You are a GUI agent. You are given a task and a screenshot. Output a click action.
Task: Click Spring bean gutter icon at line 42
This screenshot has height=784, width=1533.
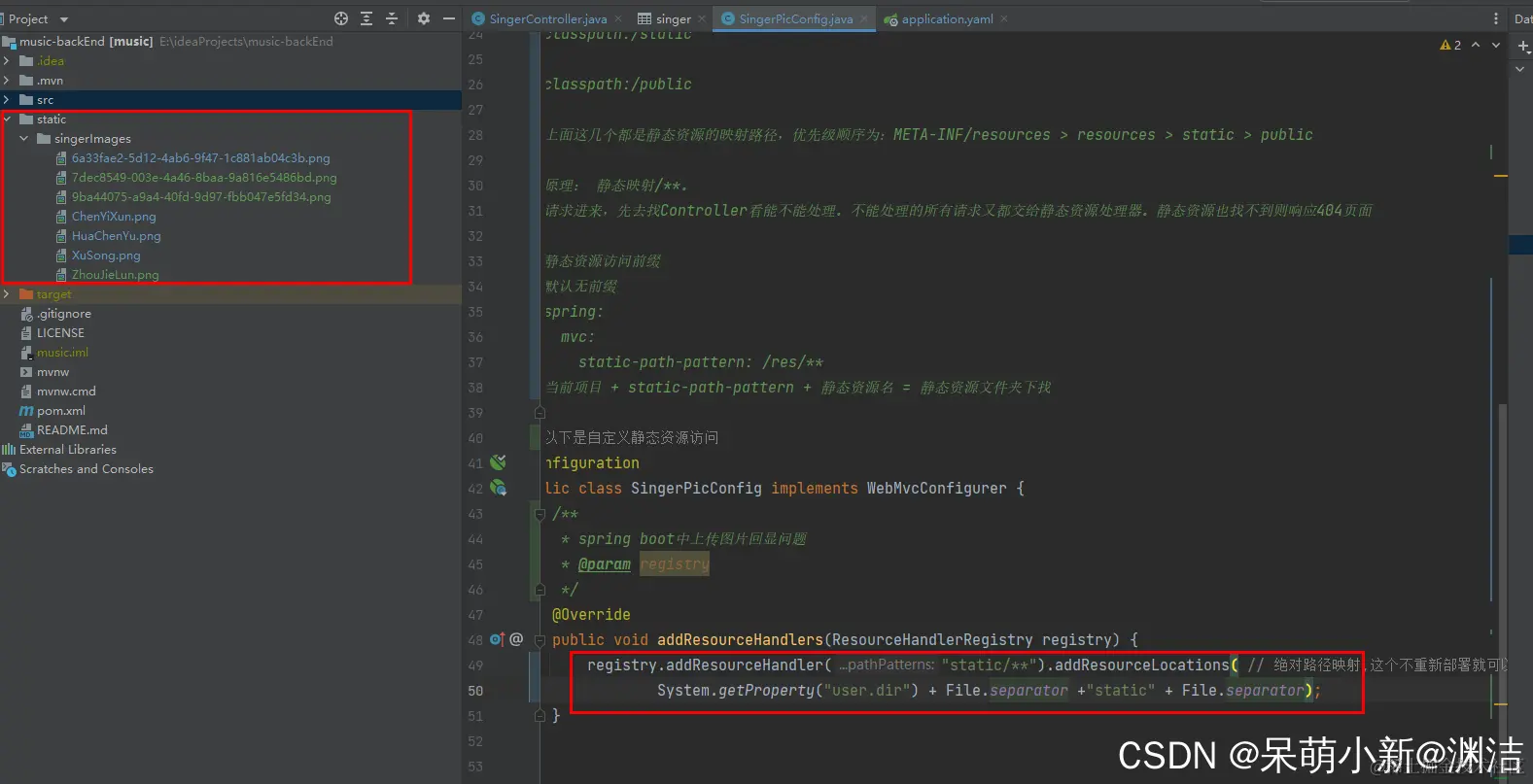click(499, 488)
